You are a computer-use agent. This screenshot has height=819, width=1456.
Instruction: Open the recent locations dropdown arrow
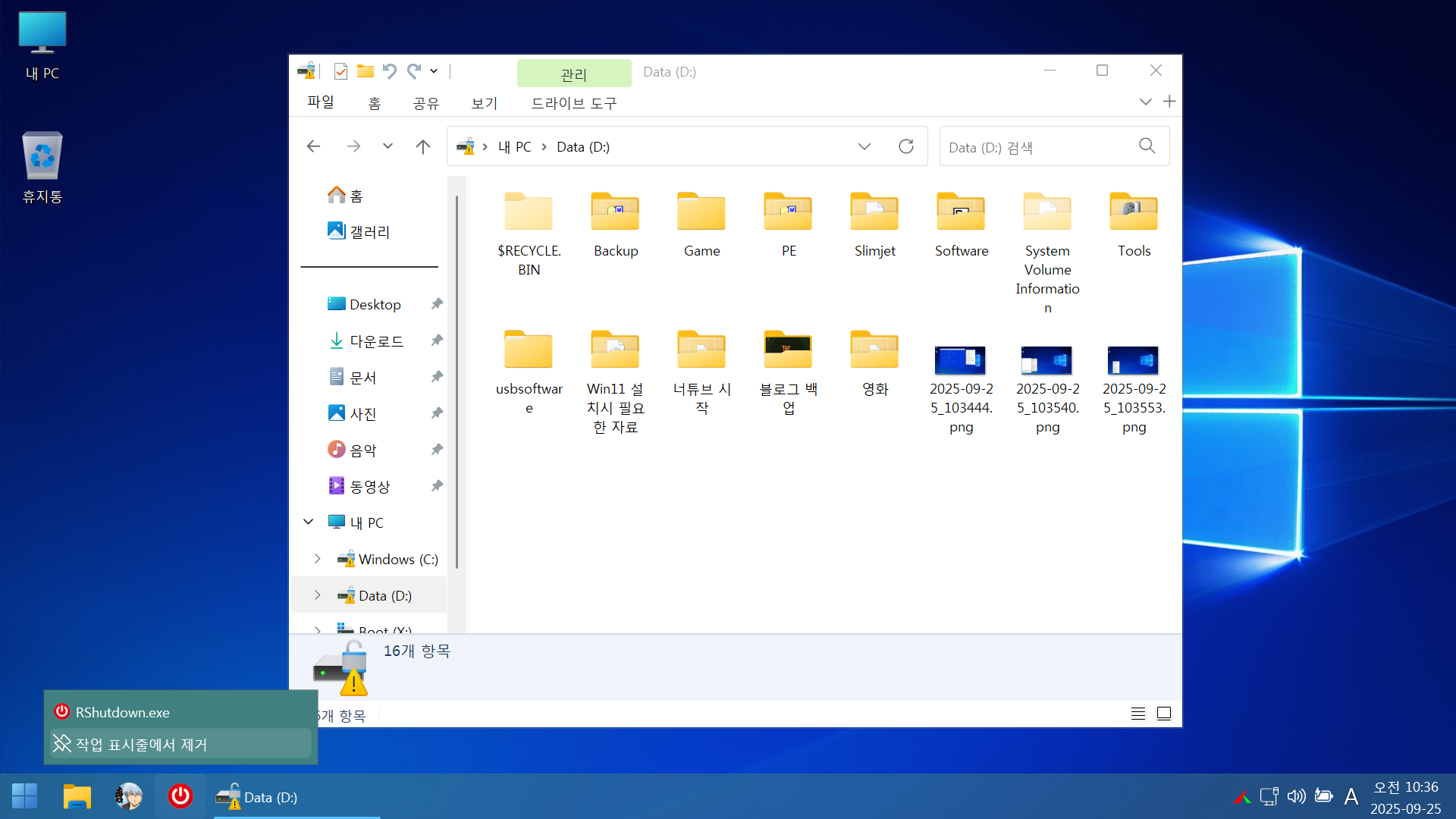point(388,146)
